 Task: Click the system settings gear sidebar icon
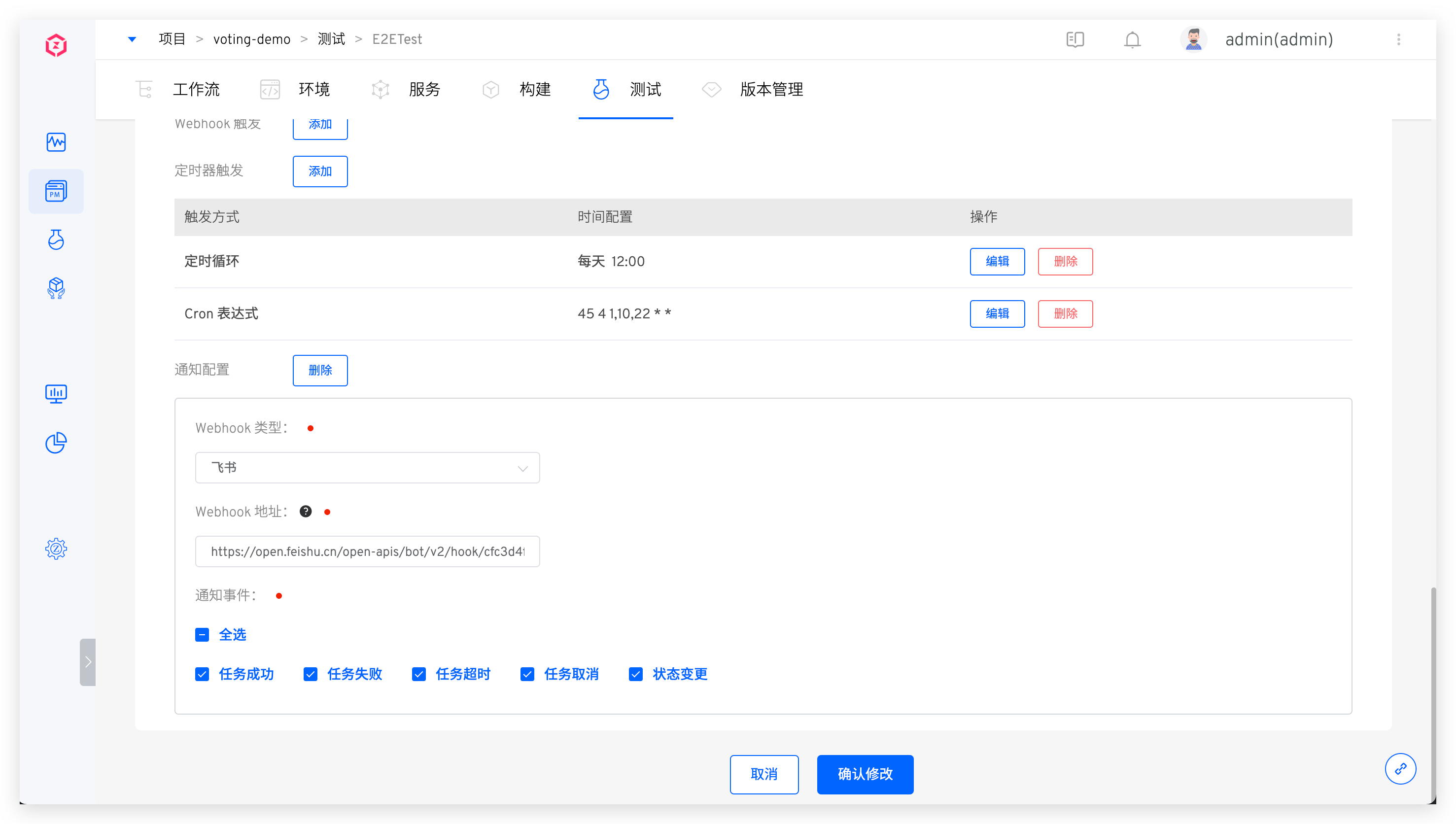point(56,549)
